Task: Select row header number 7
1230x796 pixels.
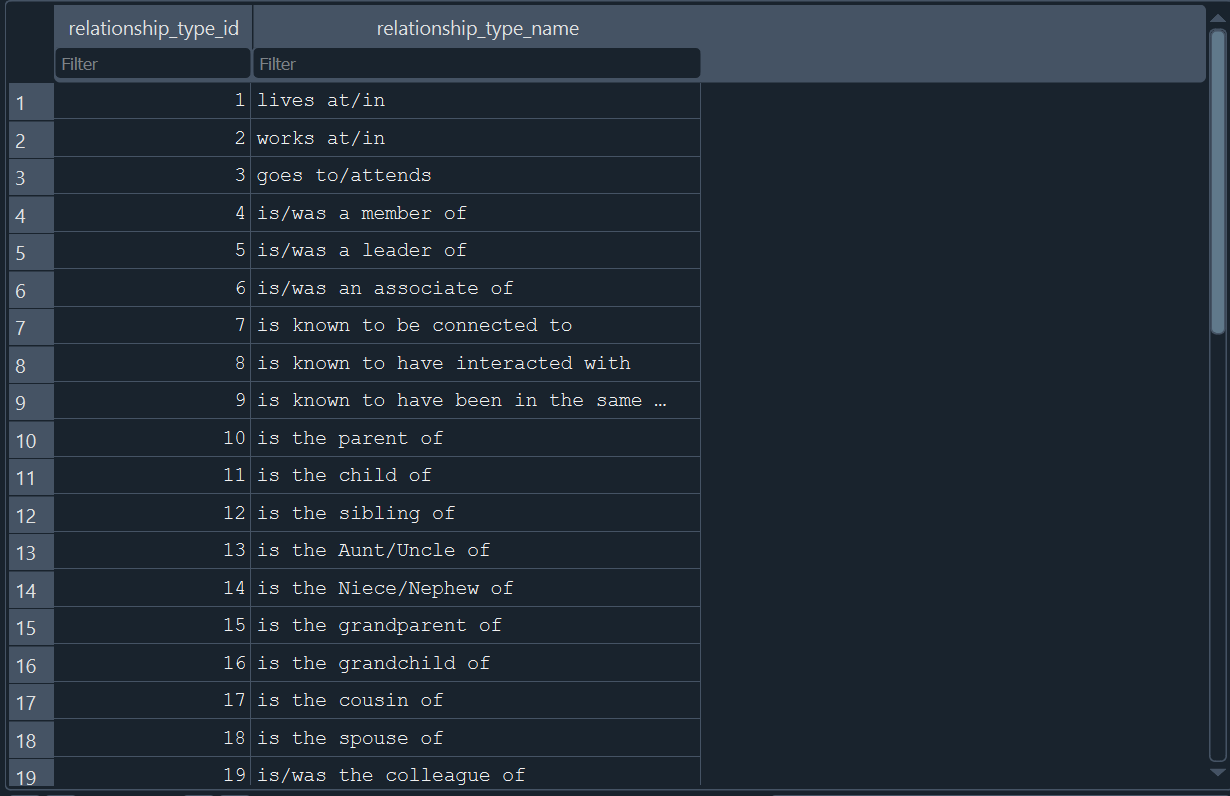Action: coord(31,326)
